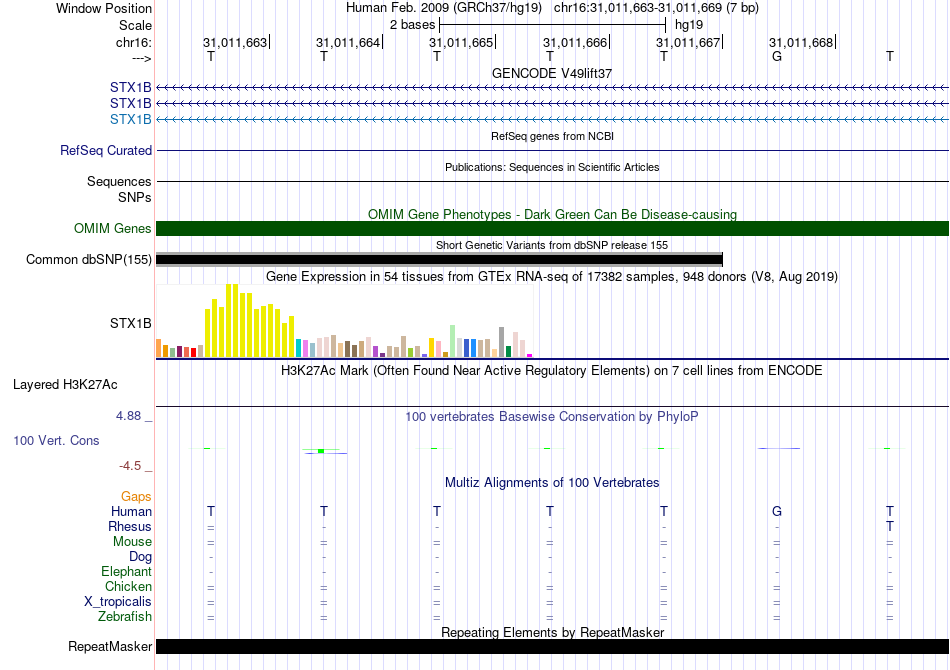The image size is (950, 670).
Task: Click the Common dbSNP(155) label
Action: tap(88, 259)
